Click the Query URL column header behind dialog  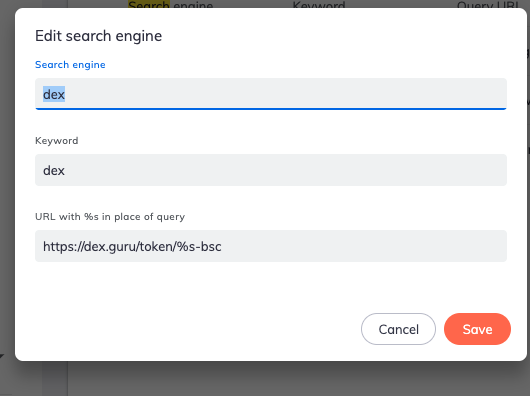click(x=488, y=4)
